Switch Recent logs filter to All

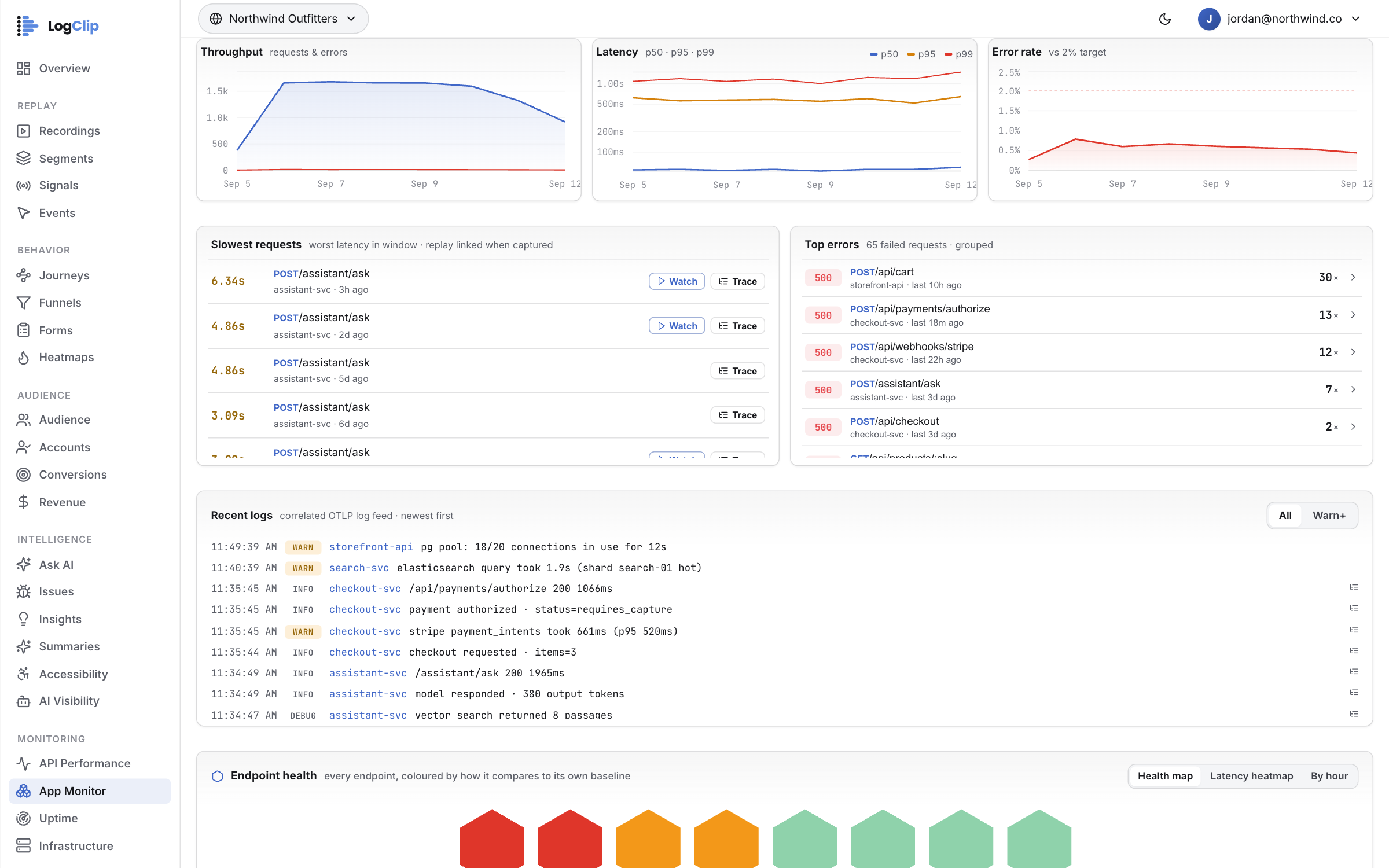(x=1285, y=515)
